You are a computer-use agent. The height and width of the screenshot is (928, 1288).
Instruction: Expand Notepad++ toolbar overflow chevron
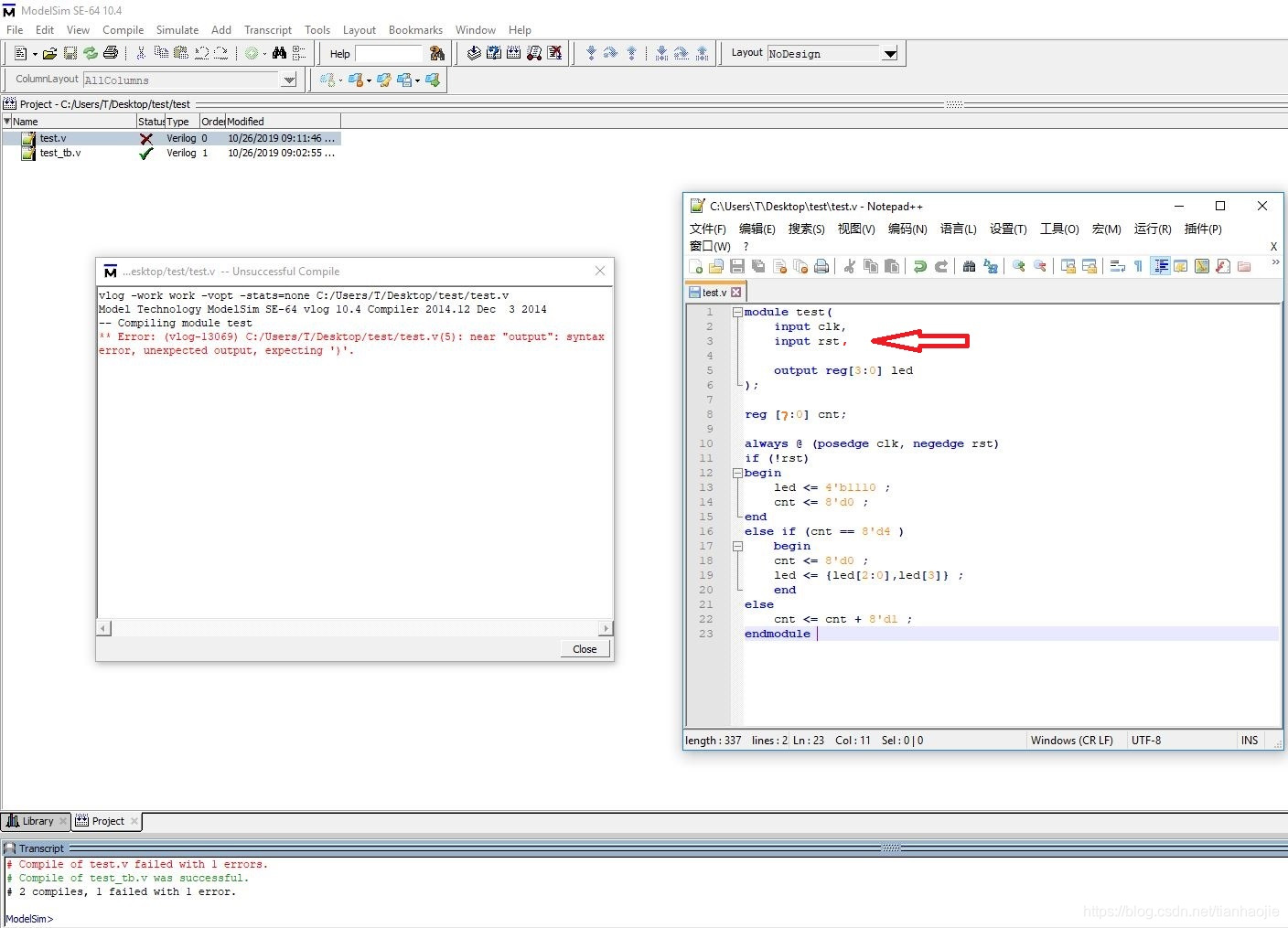coord(1275,262)
